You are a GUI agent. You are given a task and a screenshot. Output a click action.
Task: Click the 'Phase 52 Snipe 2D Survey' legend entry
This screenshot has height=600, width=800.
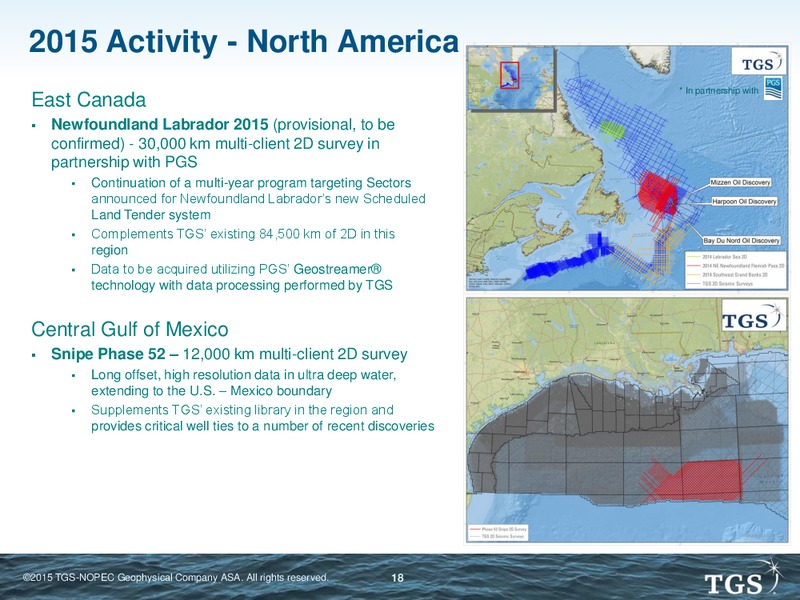498,530
